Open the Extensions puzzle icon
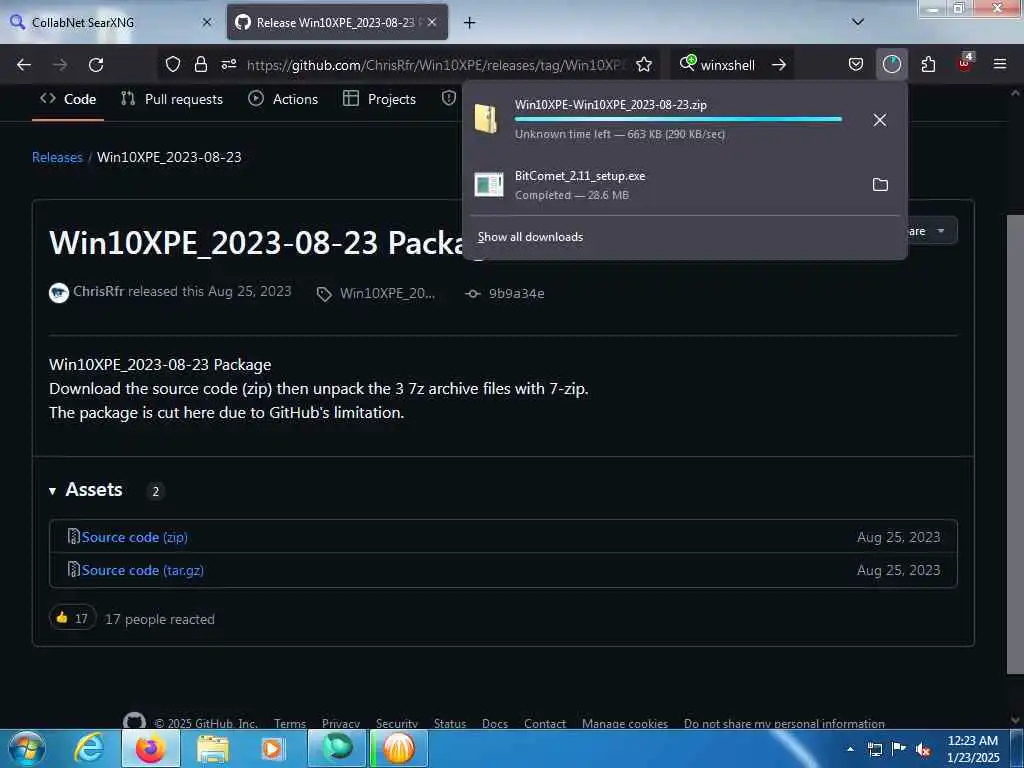The width and height of the screenshot is (1024, 768). pyautogui.click(x=928, y=65)
